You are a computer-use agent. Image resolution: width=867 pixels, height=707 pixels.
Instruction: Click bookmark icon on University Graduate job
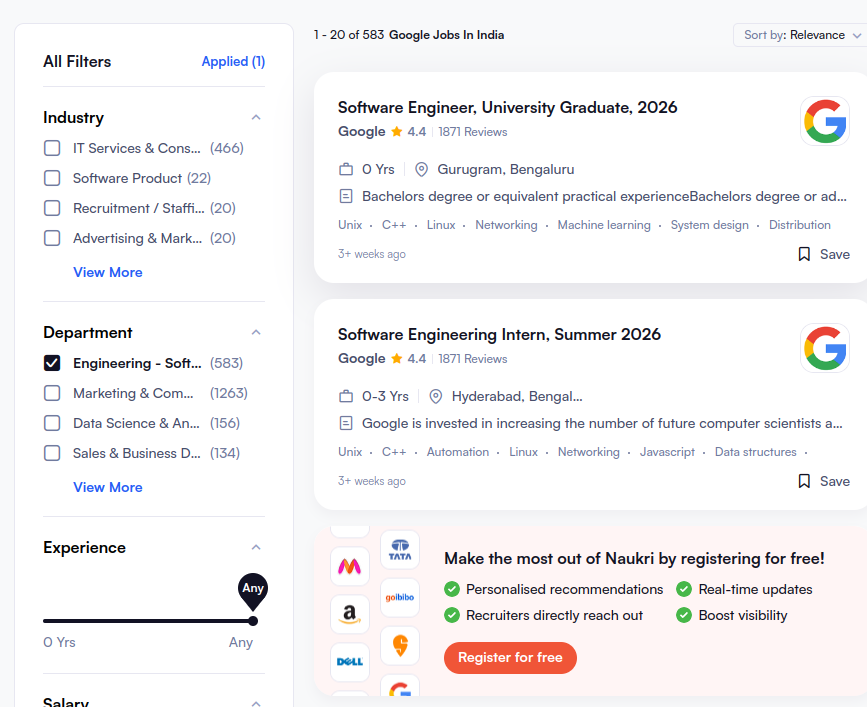tap(804, 254)
